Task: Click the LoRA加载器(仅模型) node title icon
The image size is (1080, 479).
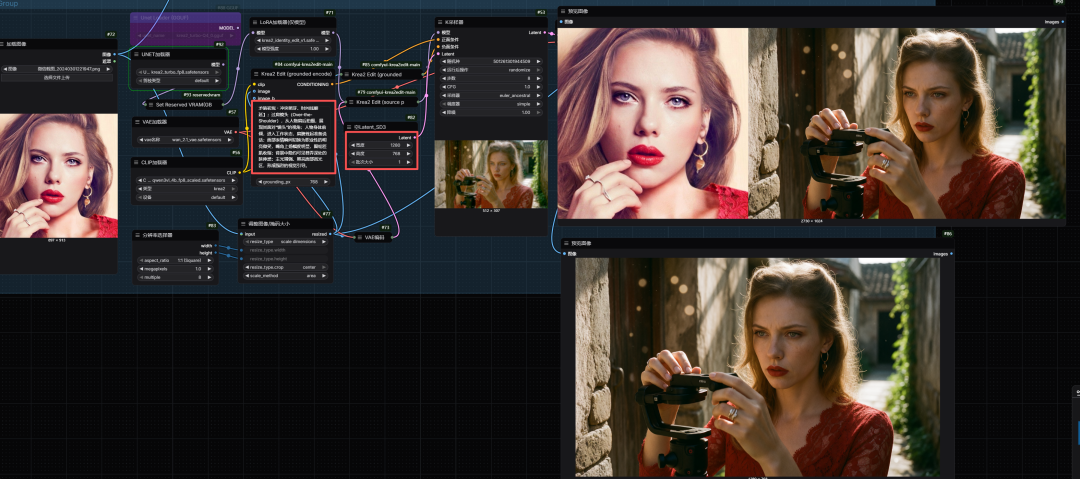Action: point(255,22)
